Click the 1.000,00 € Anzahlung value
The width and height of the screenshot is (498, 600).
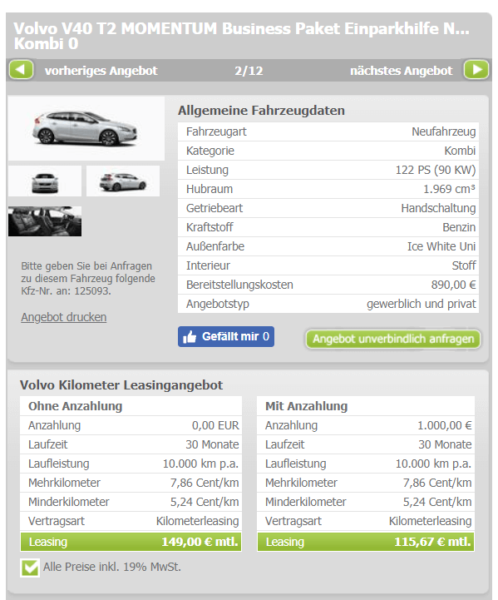(444, 425)
